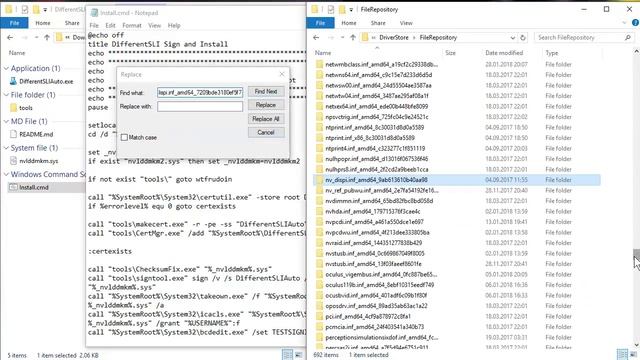Click the Replace with text field
Viewport: 640px width, 360px height.
[200, 107]
